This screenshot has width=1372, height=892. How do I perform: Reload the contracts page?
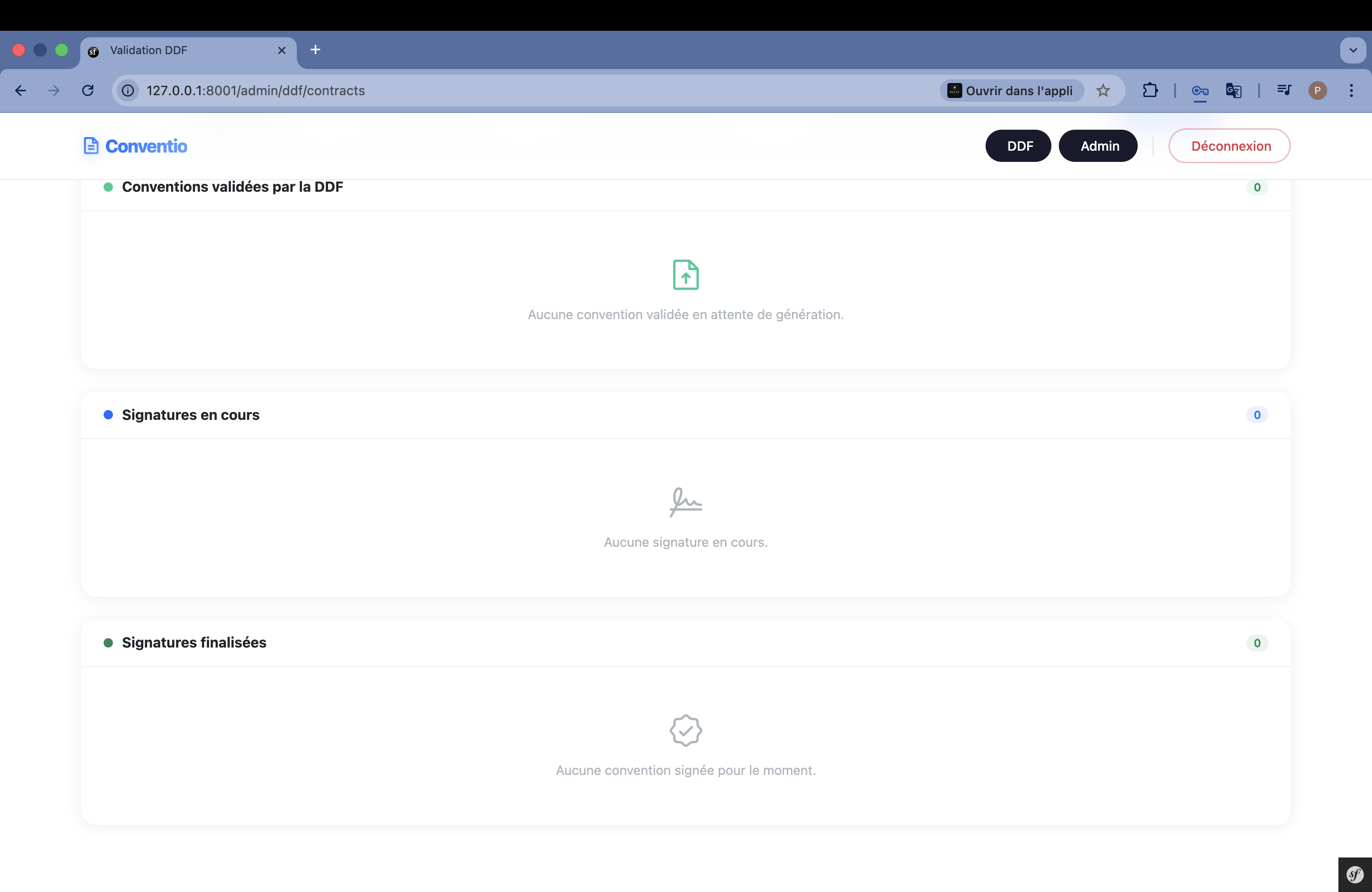point(88,91)
